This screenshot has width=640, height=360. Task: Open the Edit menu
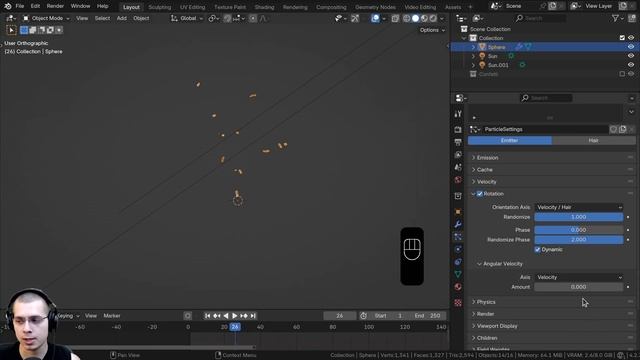[36, 6]
